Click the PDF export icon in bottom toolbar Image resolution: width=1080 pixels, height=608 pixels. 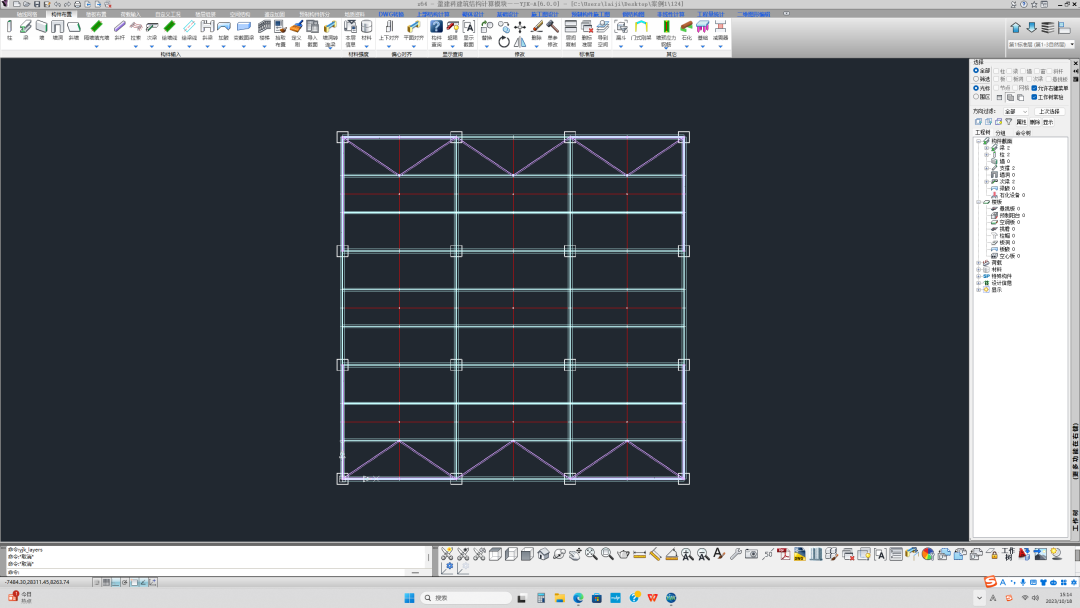click(x=783, y=554)
